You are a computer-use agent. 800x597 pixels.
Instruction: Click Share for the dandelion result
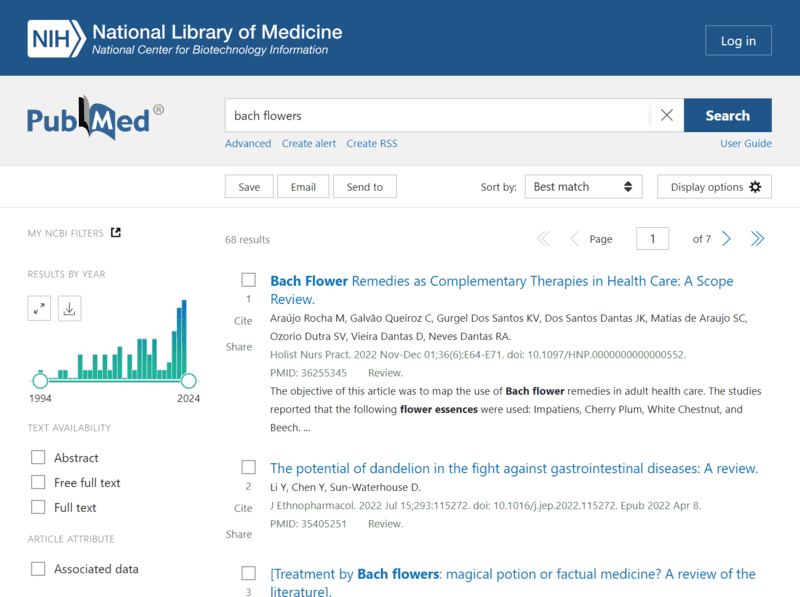tap(239, 534)
